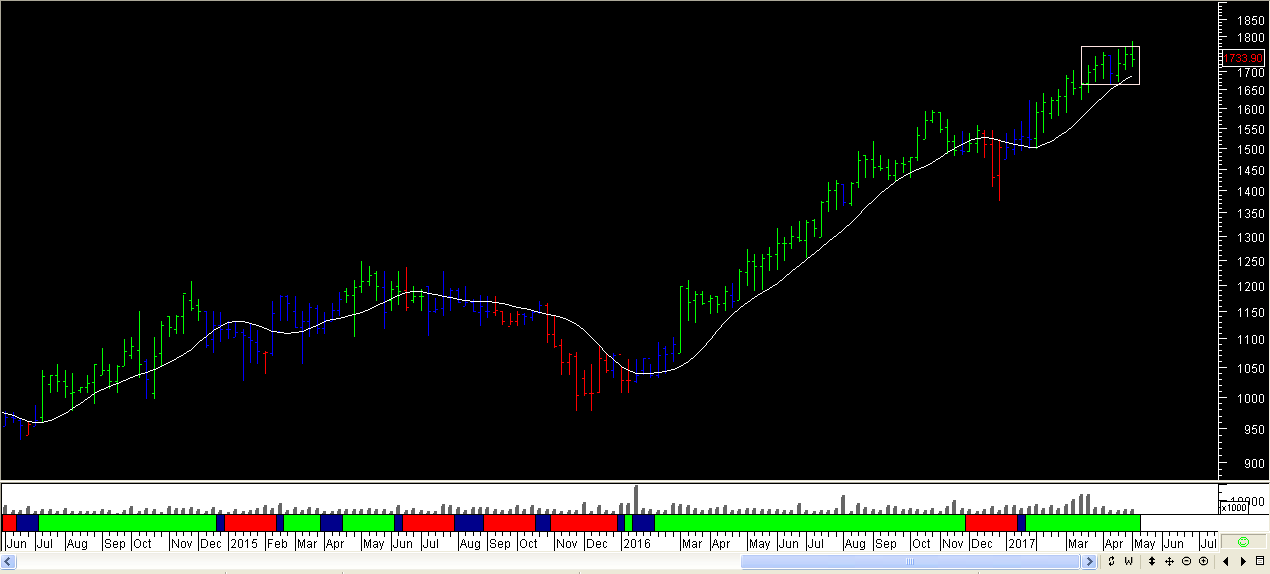Click the 2017 label on time axis
1270x574 pixels.
click(1021, 544)
